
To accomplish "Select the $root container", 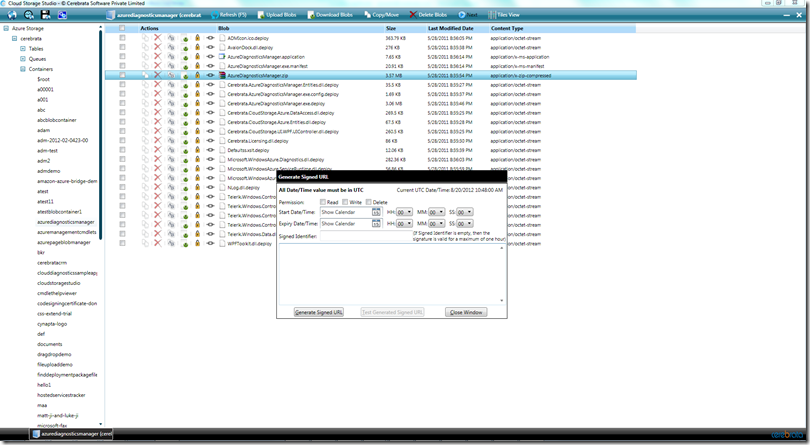I will [43, 79].
